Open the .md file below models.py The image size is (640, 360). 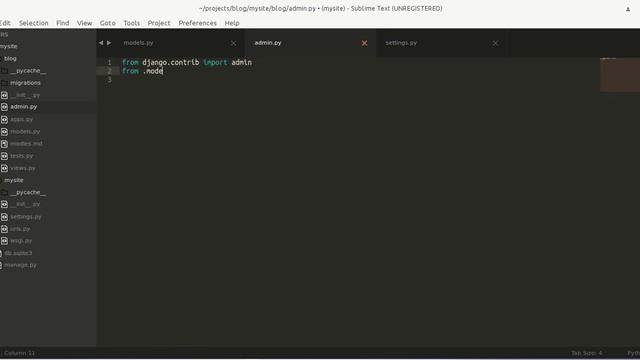[26, 144]
